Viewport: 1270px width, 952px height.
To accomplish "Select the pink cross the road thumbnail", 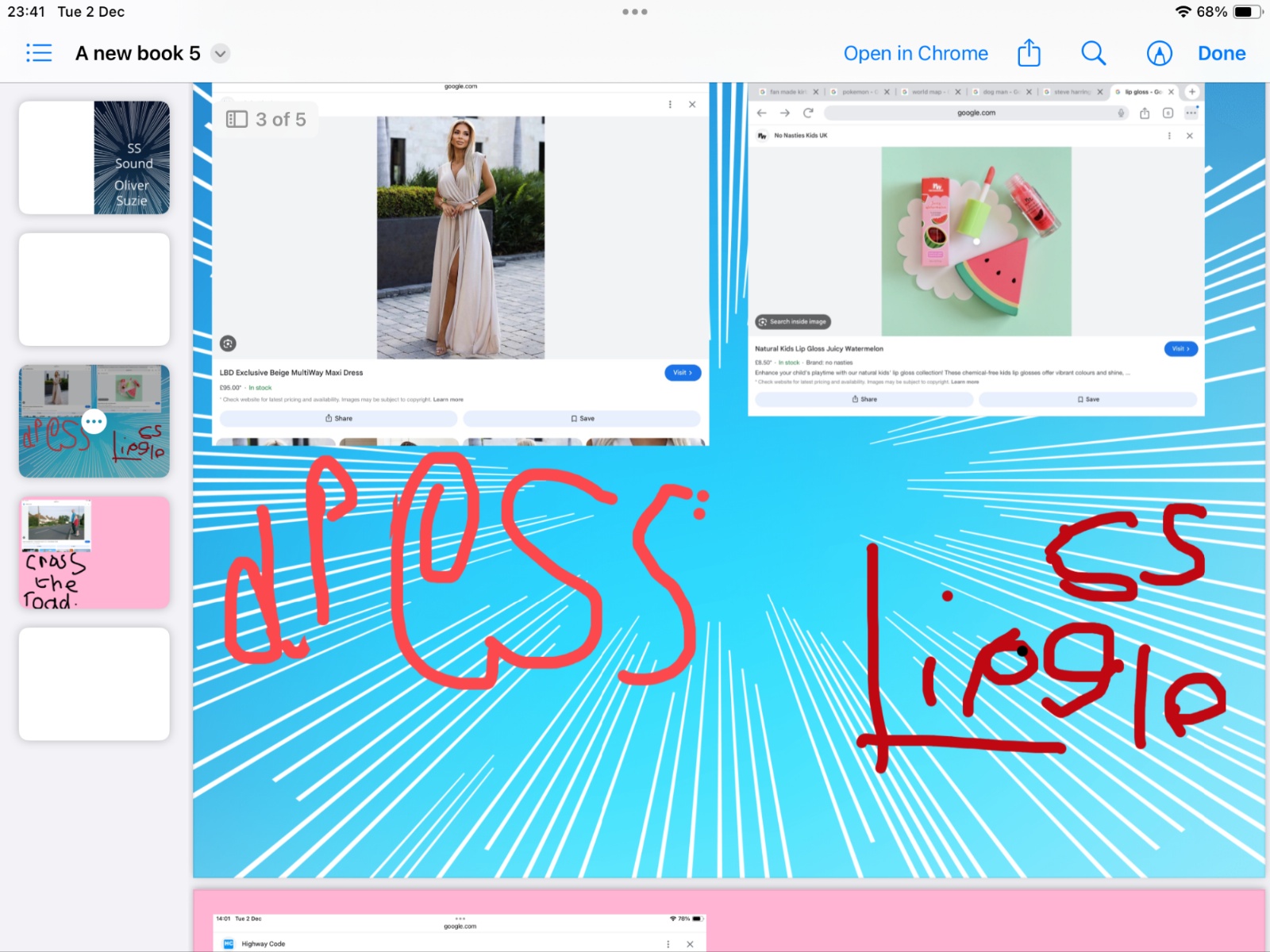I will [x=94, y=553].
